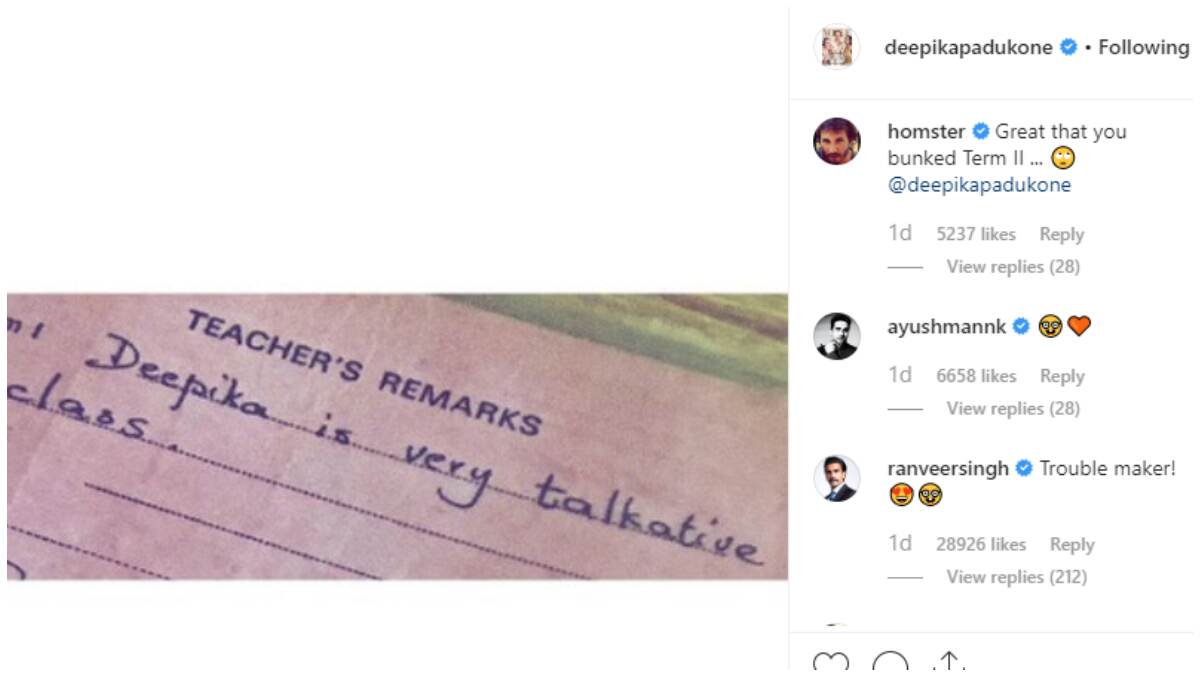
Task: Expand View replies (28) under ayushmannk
Action: (1013, 408)
